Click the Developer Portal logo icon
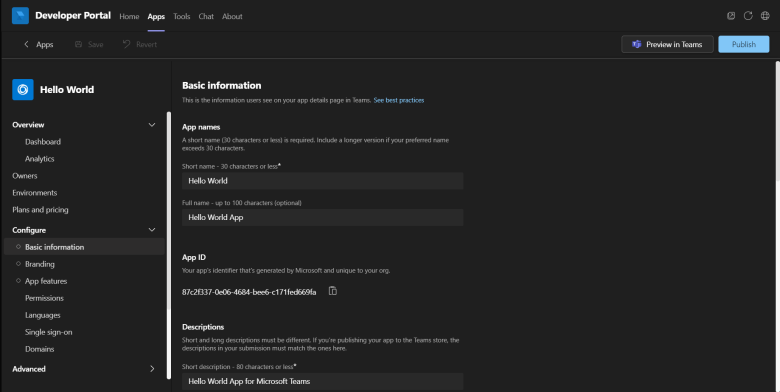This screenshot has height=392, width=780. (x=20, y=16)
